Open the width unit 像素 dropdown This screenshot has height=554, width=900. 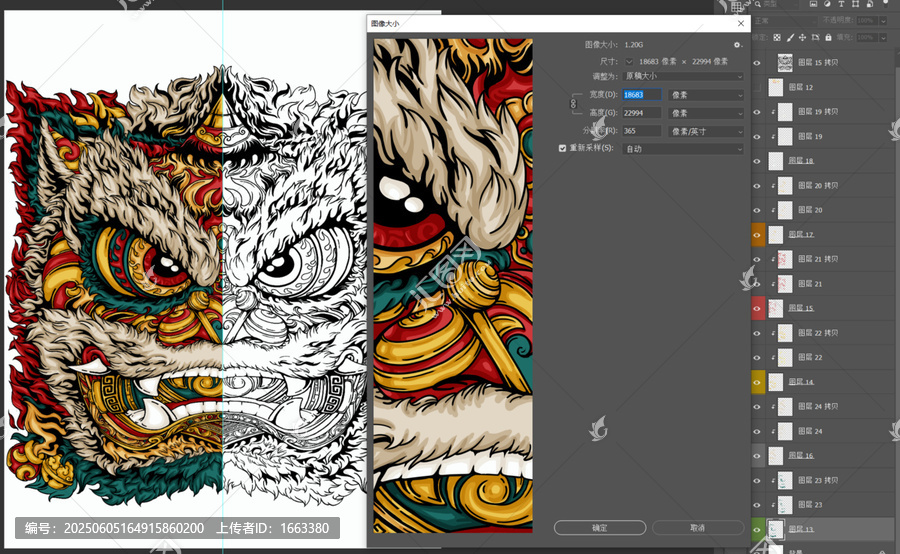pyautogui.click(x=706, y=95)
